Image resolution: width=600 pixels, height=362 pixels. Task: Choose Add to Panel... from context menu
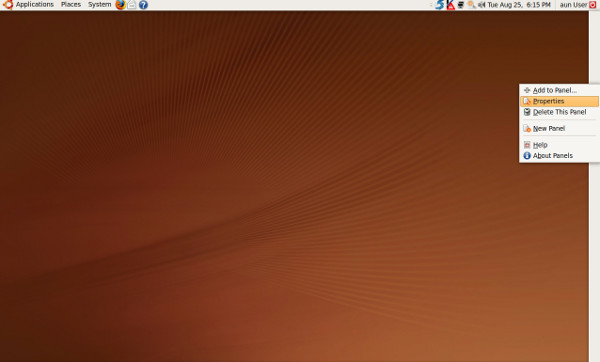pos(559,90)
